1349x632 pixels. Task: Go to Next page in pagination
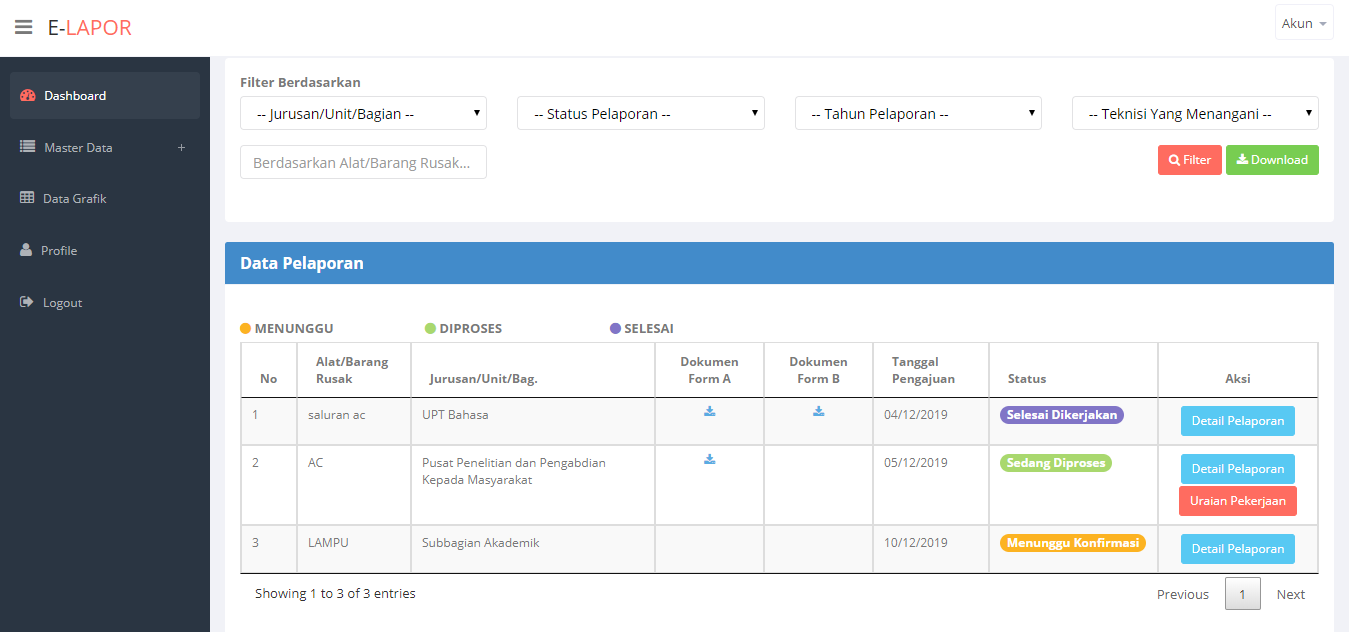pyautogui.click(x=1290, y=594)
